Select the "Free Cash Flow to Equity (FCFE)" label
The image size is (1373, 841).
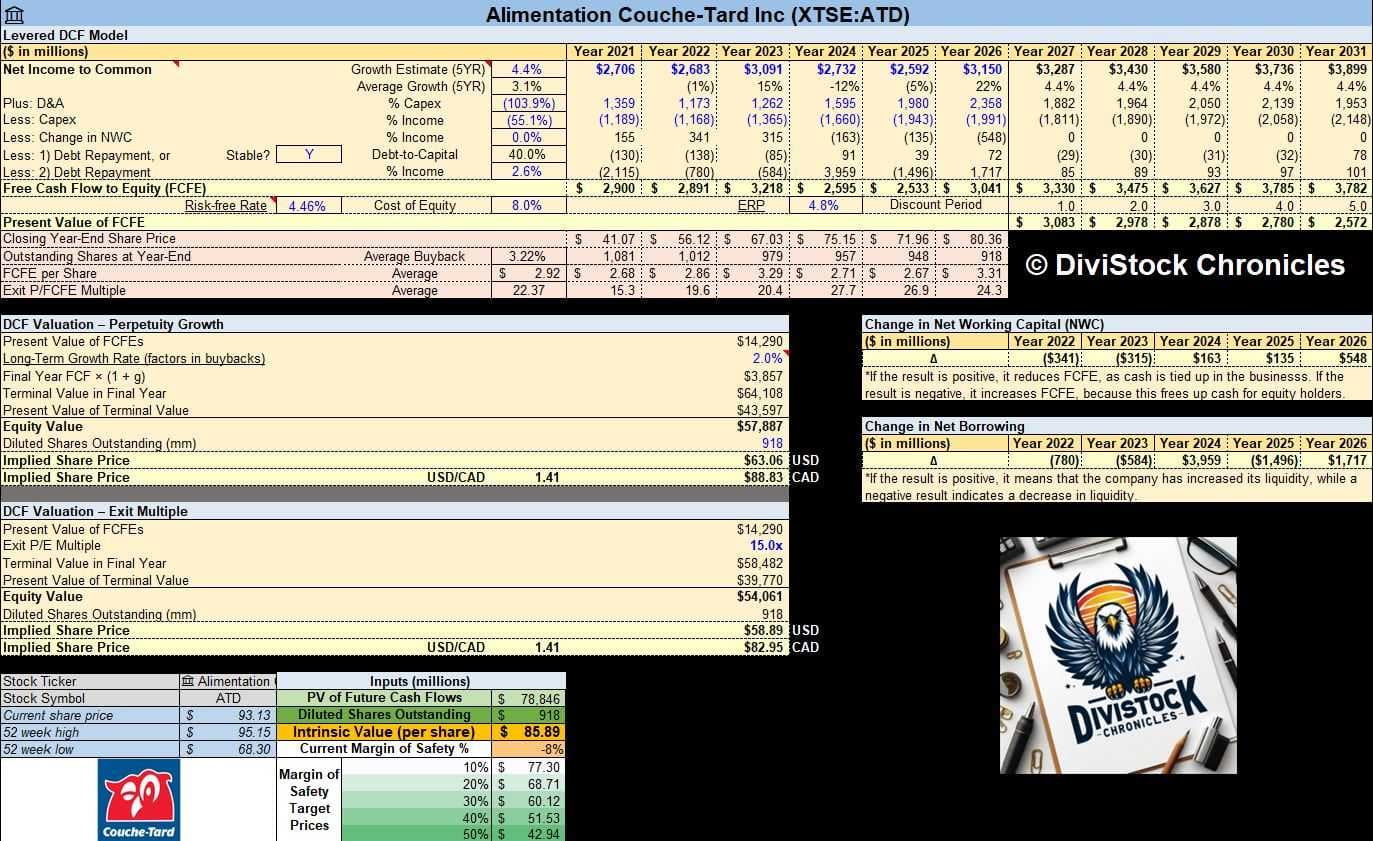(104, 188)
